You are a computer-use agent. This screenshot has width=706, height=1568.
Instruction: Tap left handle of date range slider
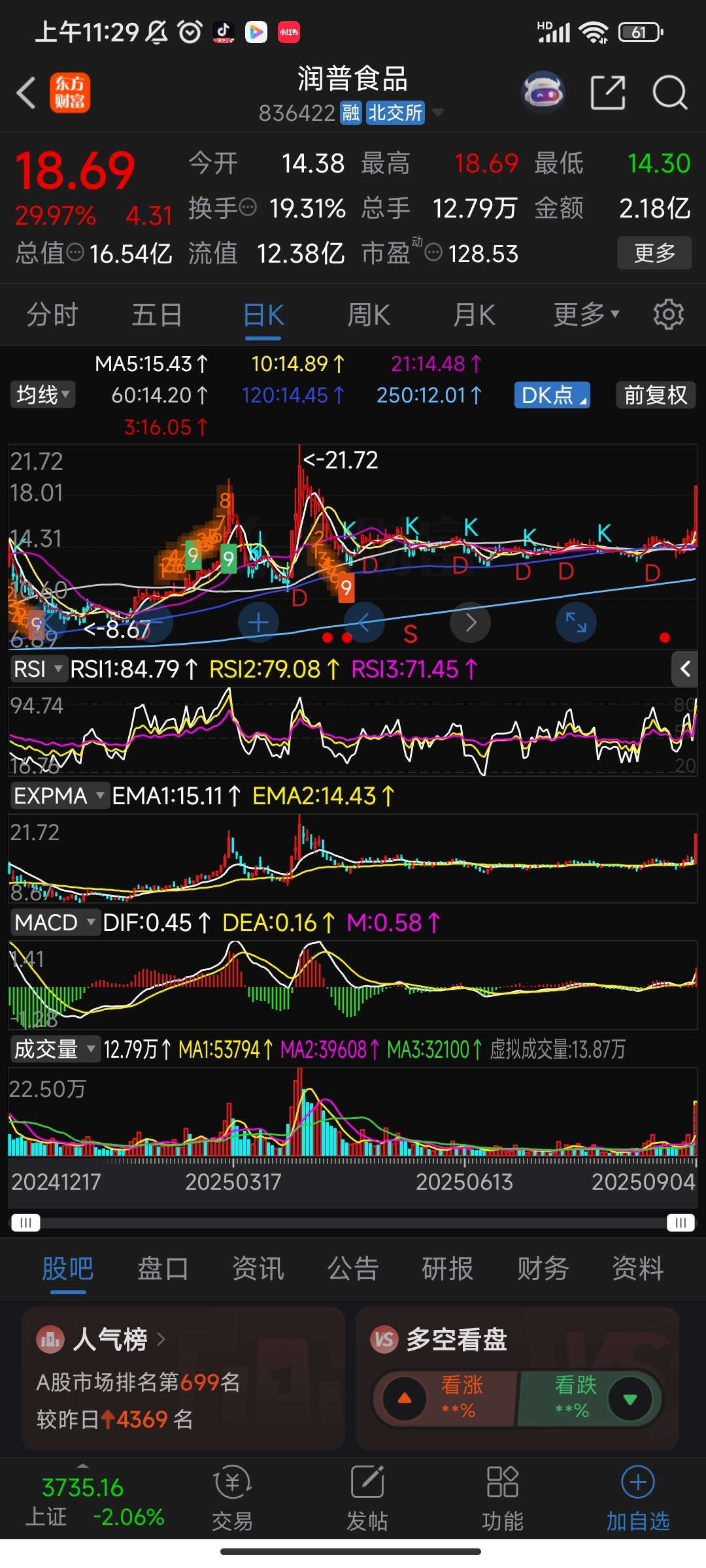(x=25, y=1222)
